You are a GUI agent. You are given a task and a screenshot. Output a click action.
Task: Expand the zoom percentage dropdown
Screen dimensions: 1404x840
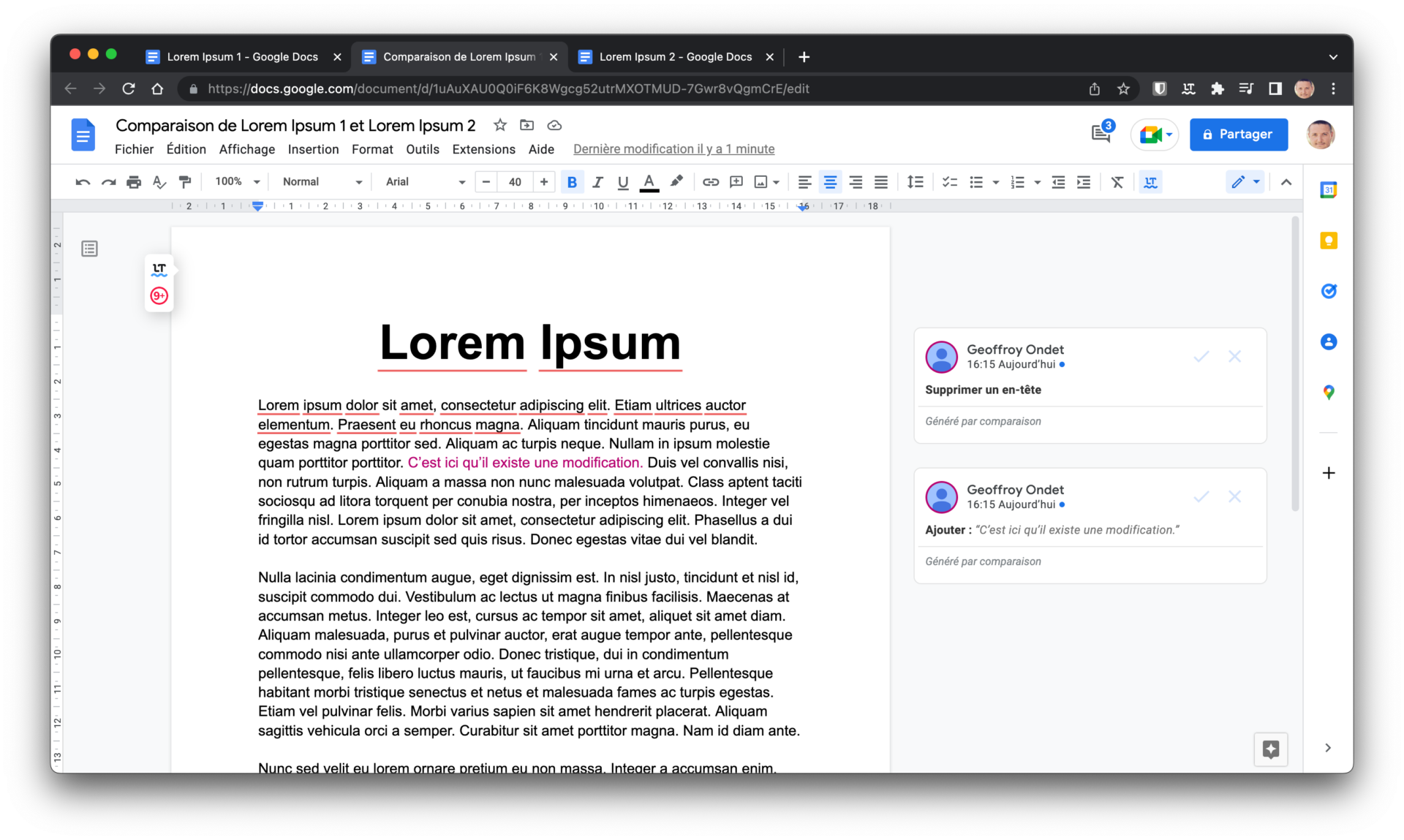(235, 182)
